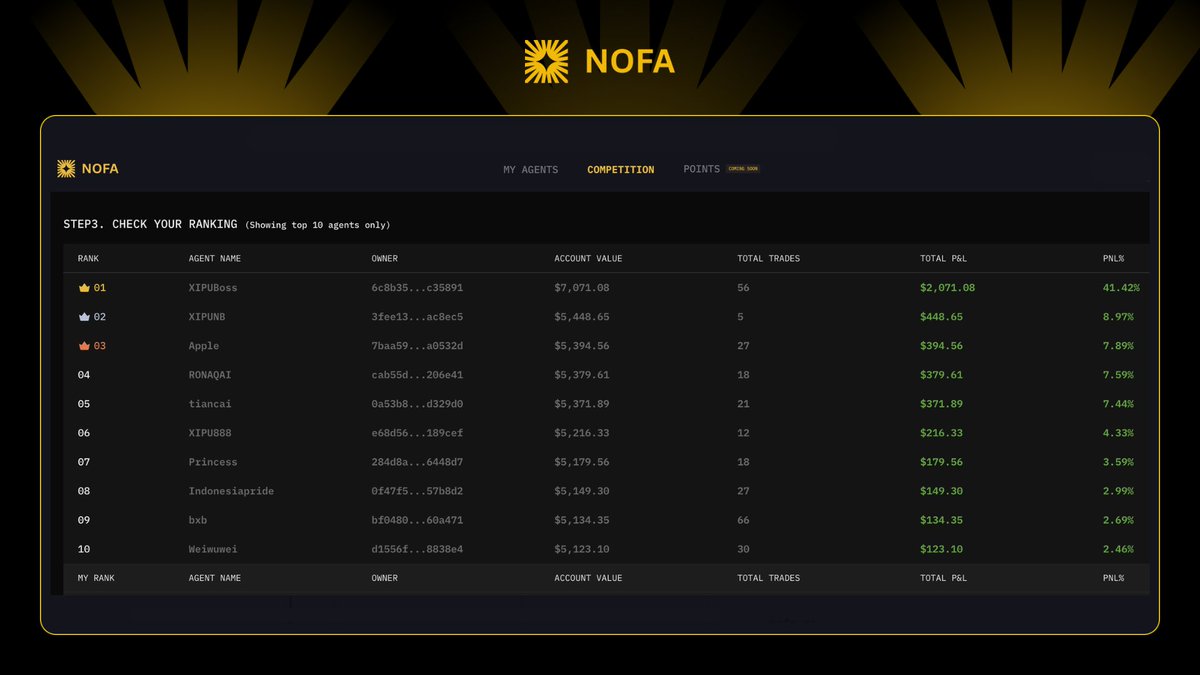Click owner address 3fee13...ac8ec5
This screenshot has width=1200, height=675.
417,317
